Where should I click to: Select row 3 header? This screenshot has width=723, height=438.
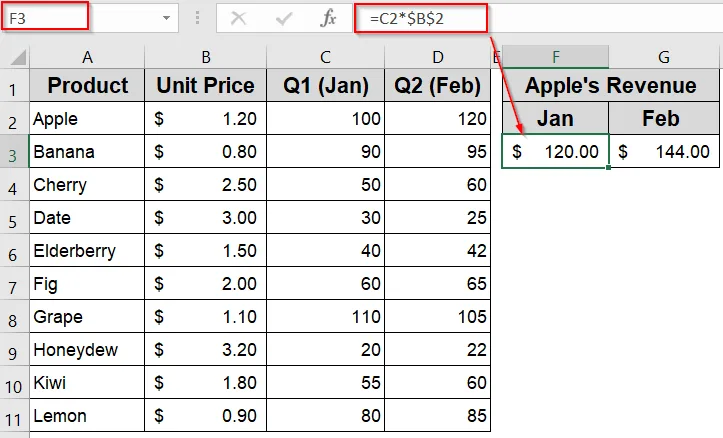[15, 152]
